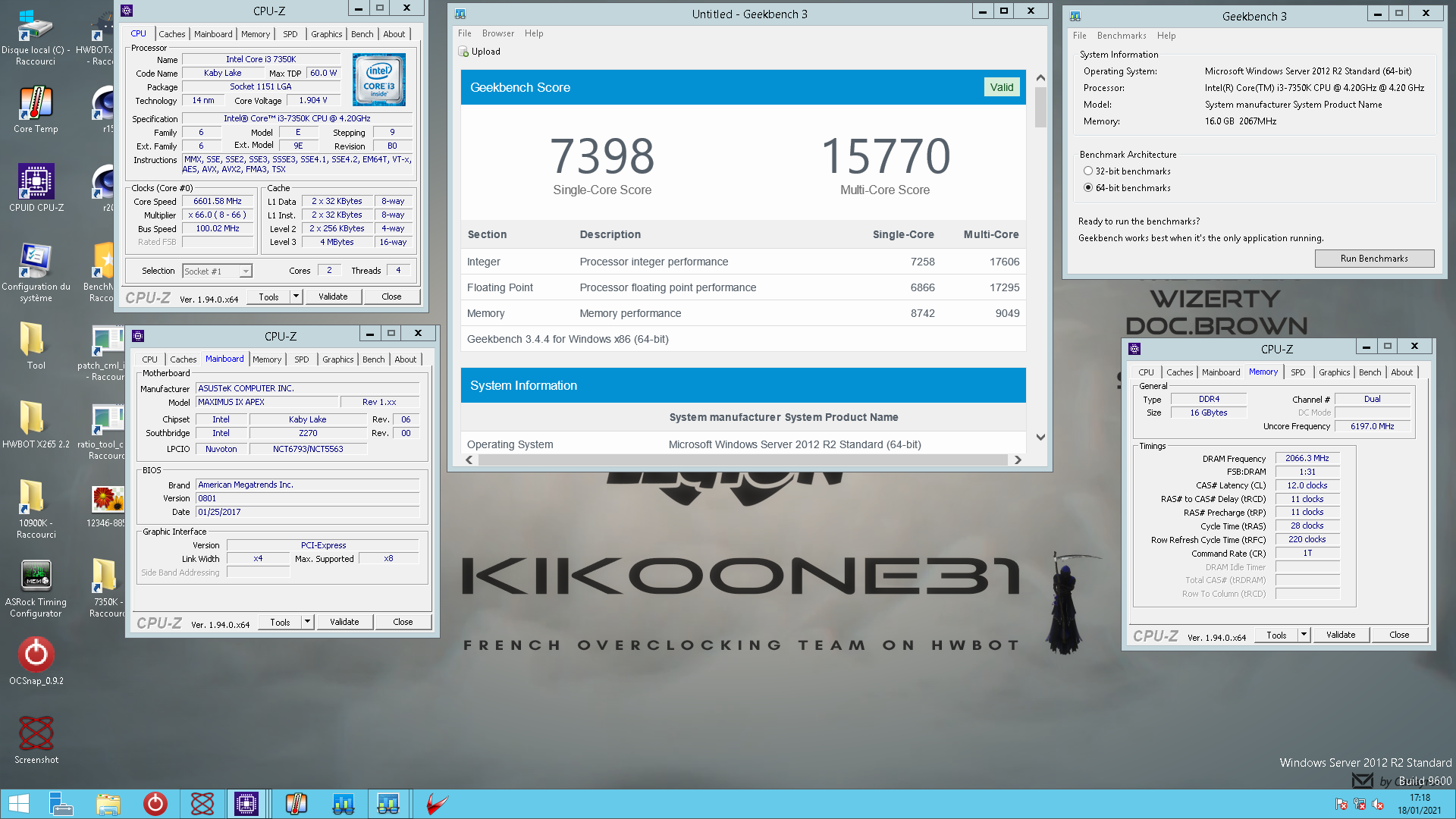Open 10900K shortcut folder on desktop
Image resolution: width=1456 pixels, height=819 pixels.
click(36, 509)
